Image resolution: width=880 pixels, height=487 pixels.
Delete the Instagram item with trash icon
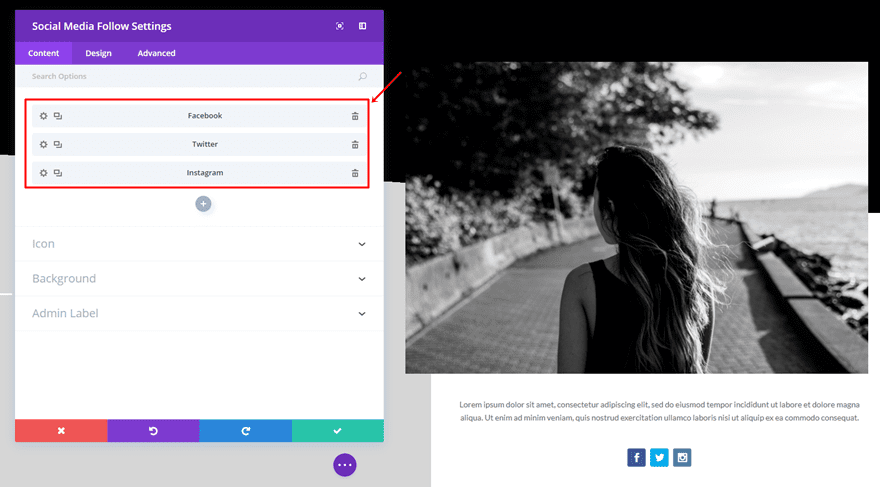pyautogui.click(x=355, y=173)
